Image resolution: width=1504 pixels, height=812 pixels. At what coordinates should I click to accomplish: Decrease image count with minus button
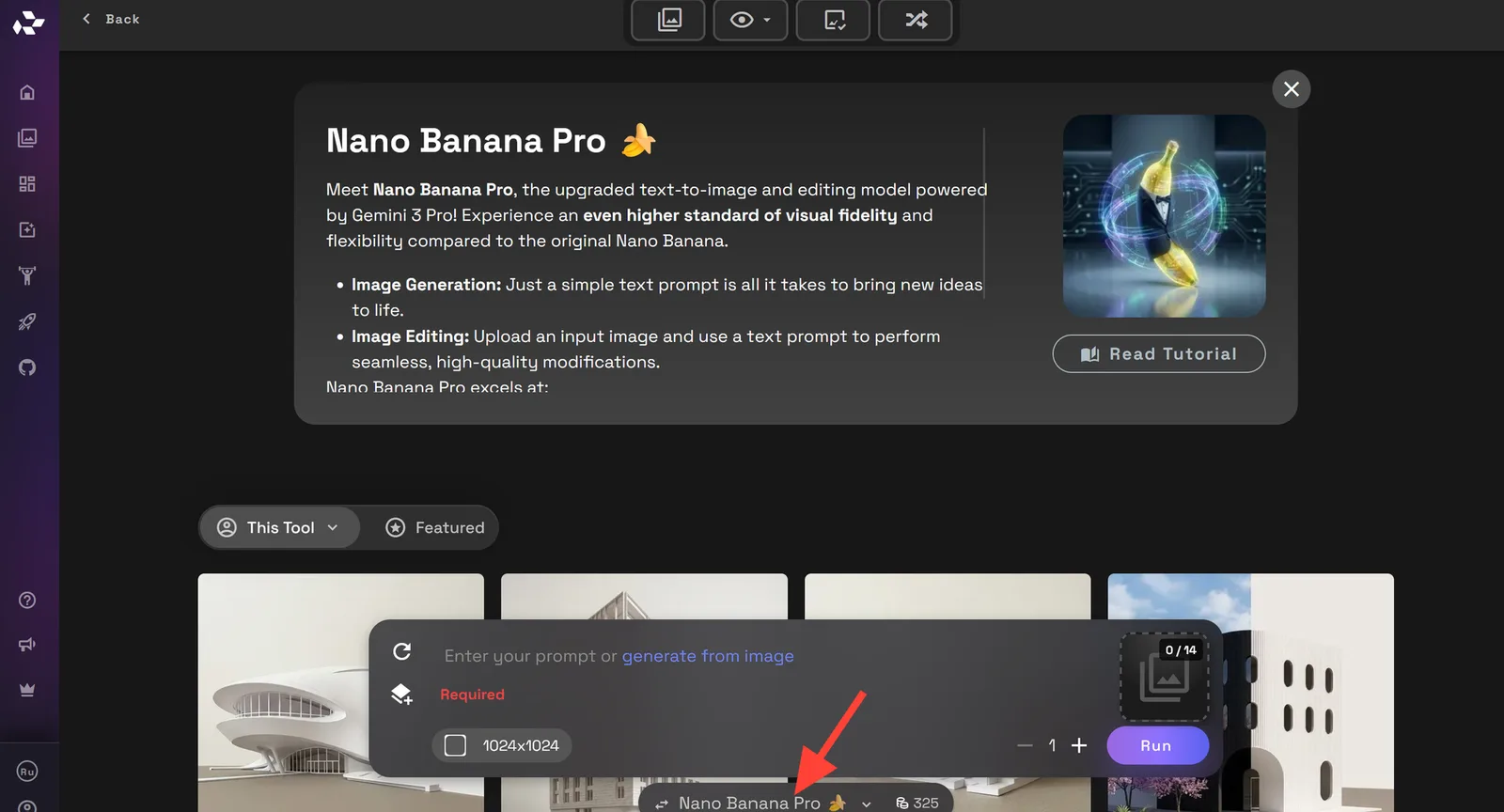point(1025,745)
